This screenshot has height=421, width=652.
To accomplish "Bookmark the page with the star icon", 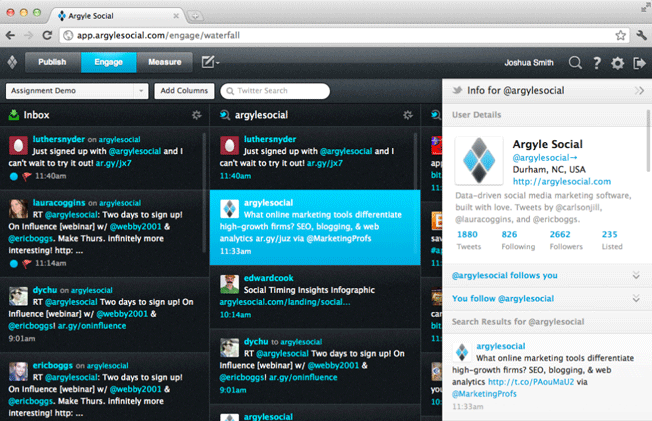I will coord(620,35).
